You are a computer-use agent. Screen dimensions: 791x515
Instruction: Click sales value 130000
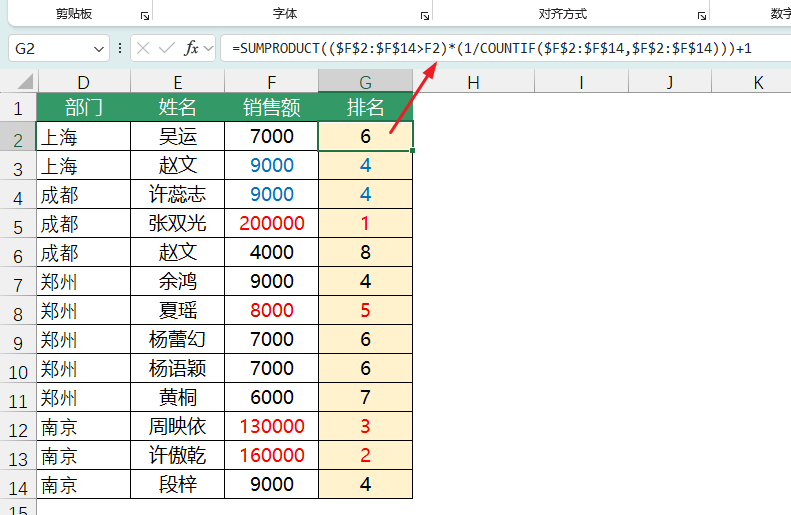coord(271,426)
